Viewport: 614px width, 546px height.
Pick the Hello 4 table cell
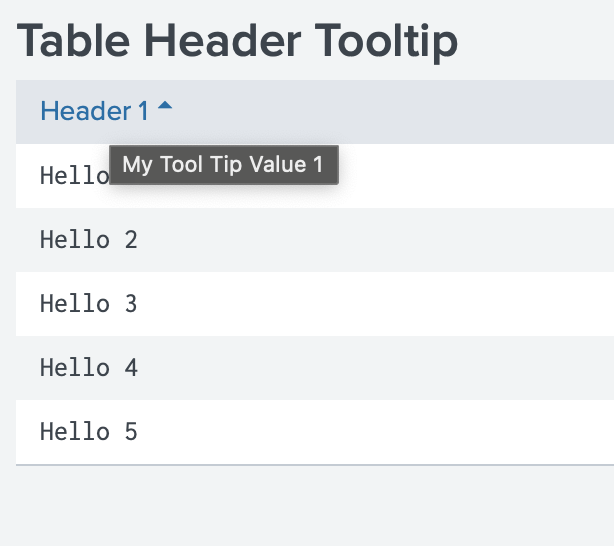click(88, 368)
